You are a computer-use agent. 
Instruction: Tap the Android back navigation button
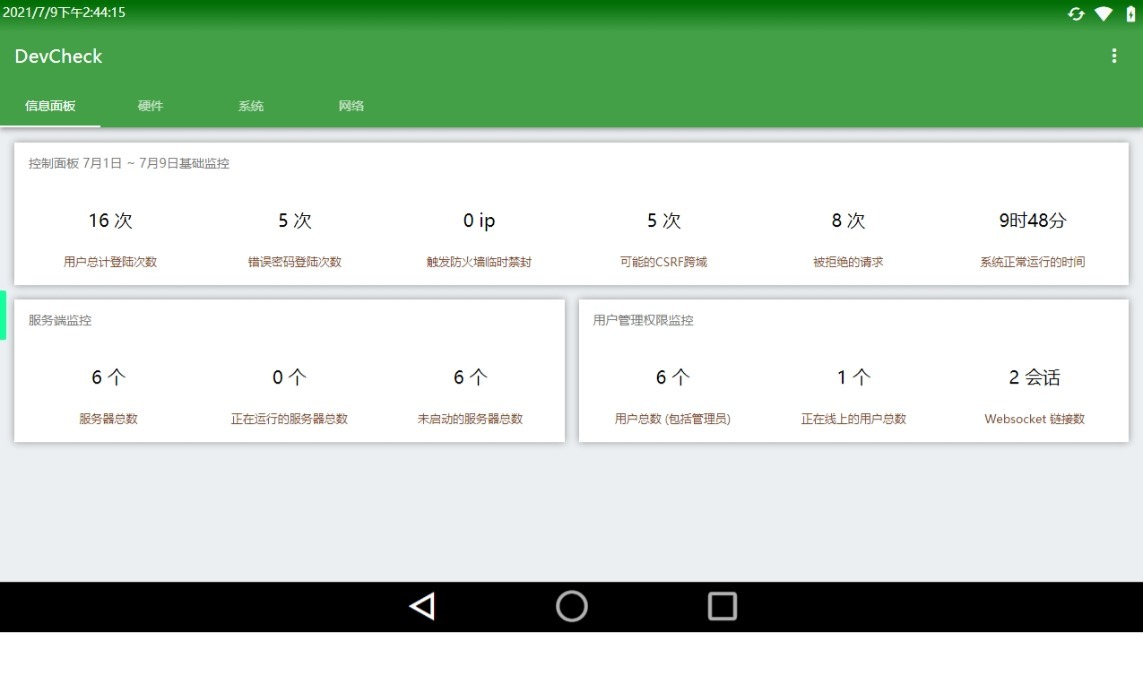[423, 606]
